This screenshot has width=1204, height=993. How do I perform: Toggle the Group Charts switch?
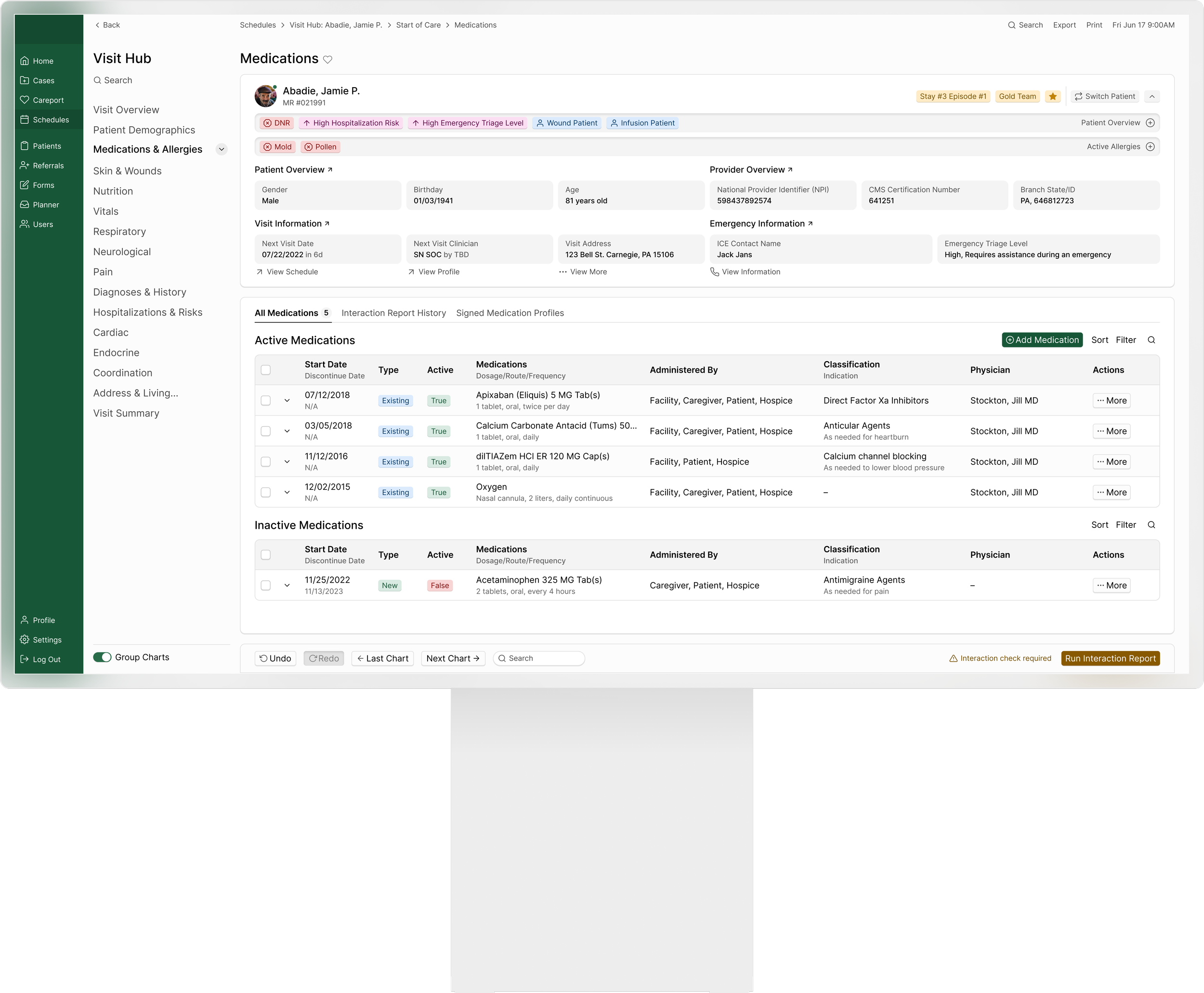coord(103,657)
